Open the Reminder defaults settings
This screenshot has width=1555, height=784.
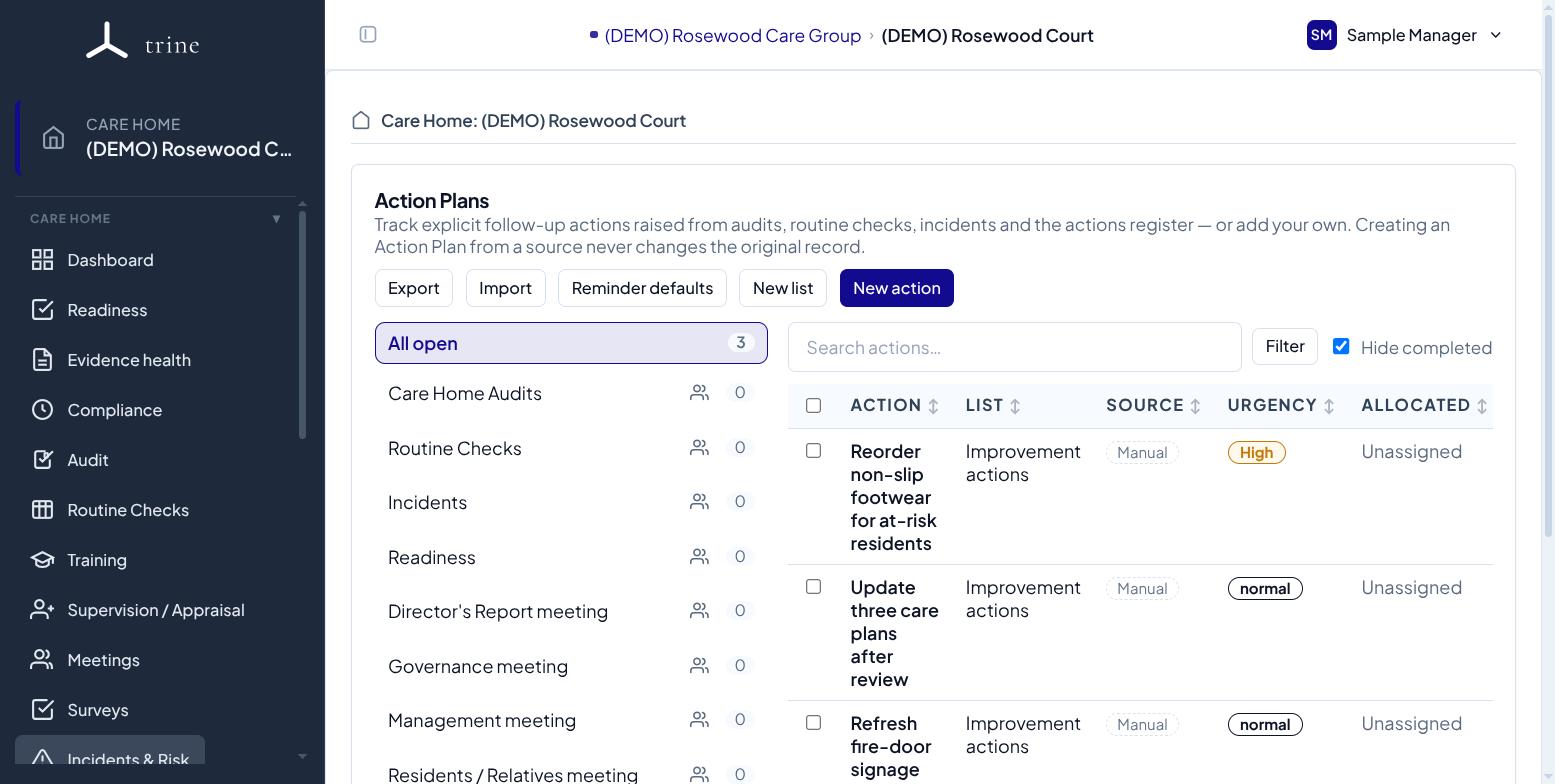pyautogui.click(x=642, y=288)
